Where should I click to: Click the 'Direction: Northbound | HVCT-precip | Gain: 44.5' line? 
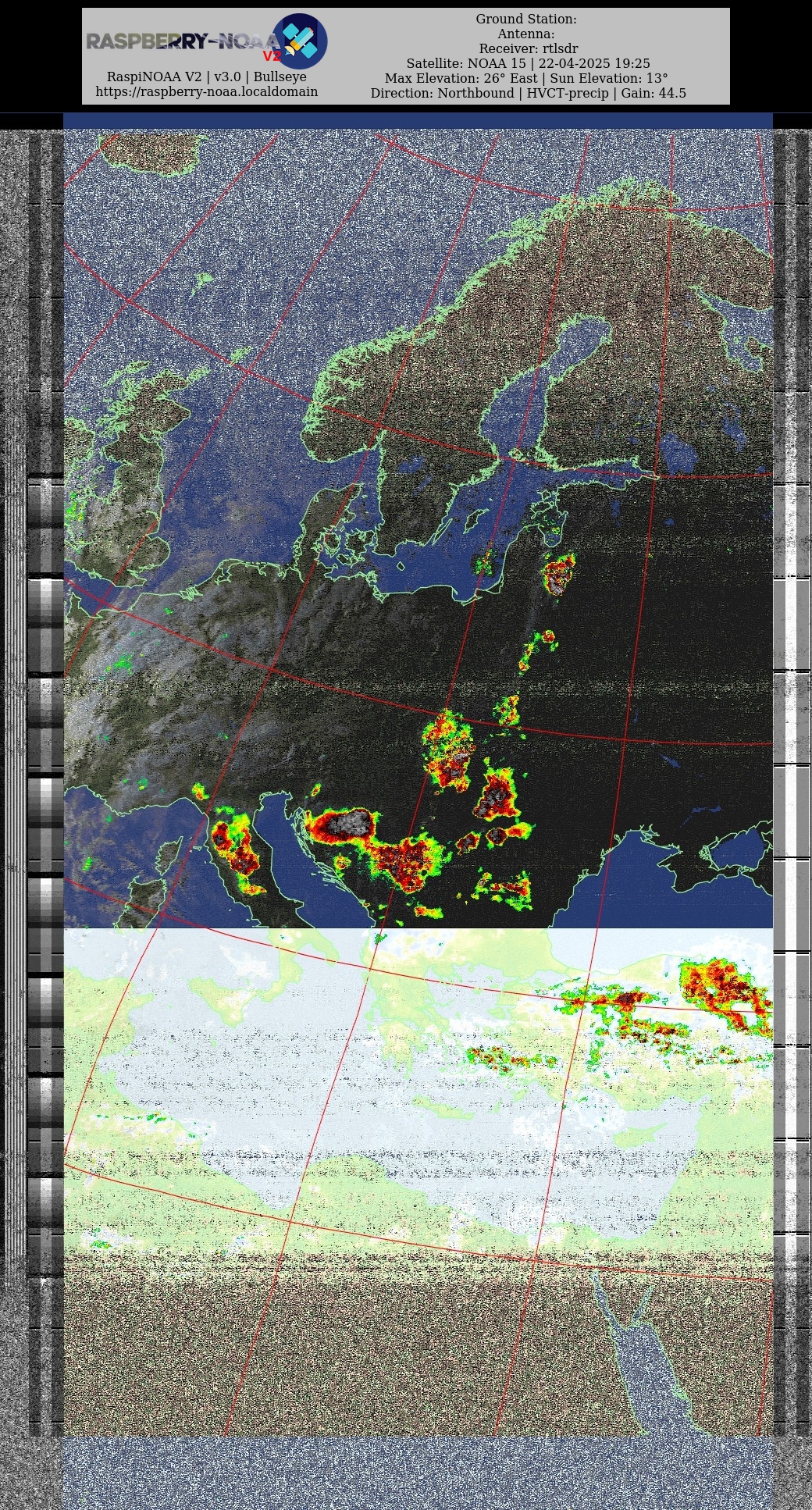point(529,94)
